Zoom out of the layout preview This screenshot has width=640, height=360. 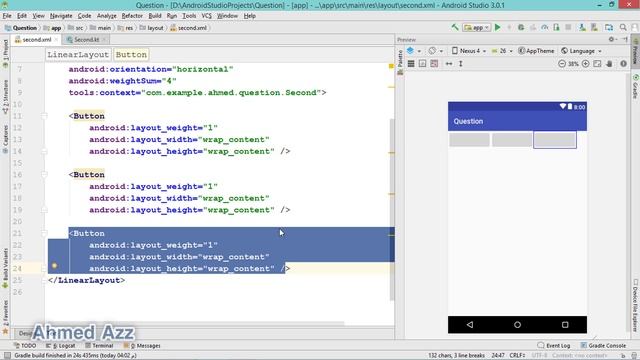pyautogui.click(x=562, y=64)
